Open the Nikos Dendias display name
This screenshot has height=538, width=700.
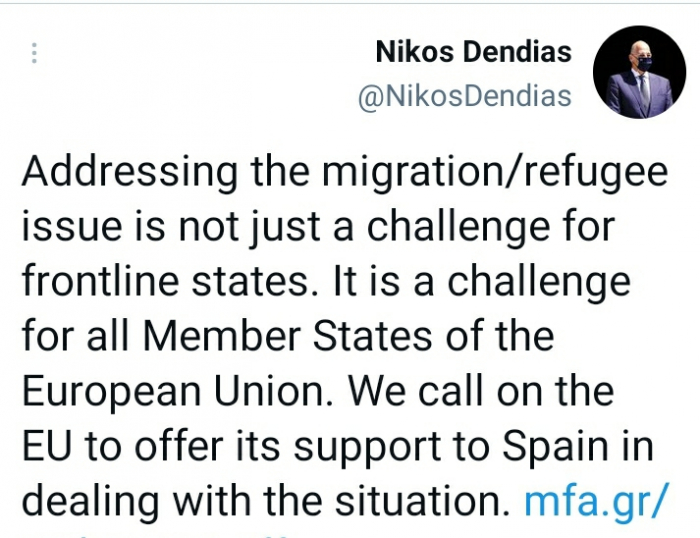(x=473, y=50)
